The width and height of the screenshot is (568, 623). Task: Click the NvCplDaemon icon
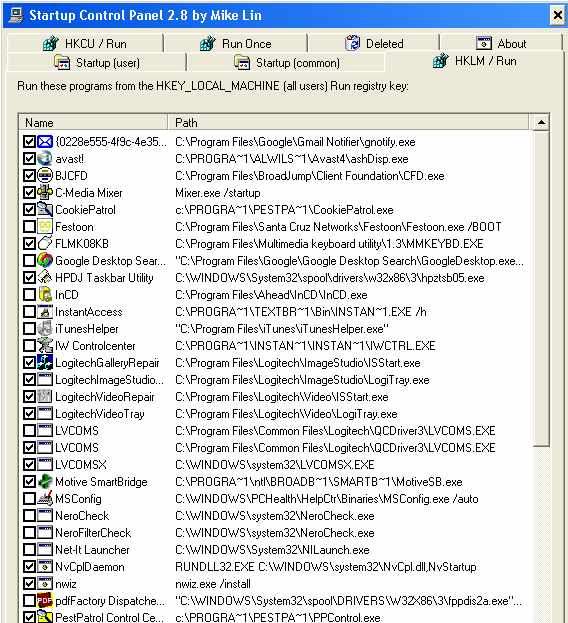click(x=45, y=567)
